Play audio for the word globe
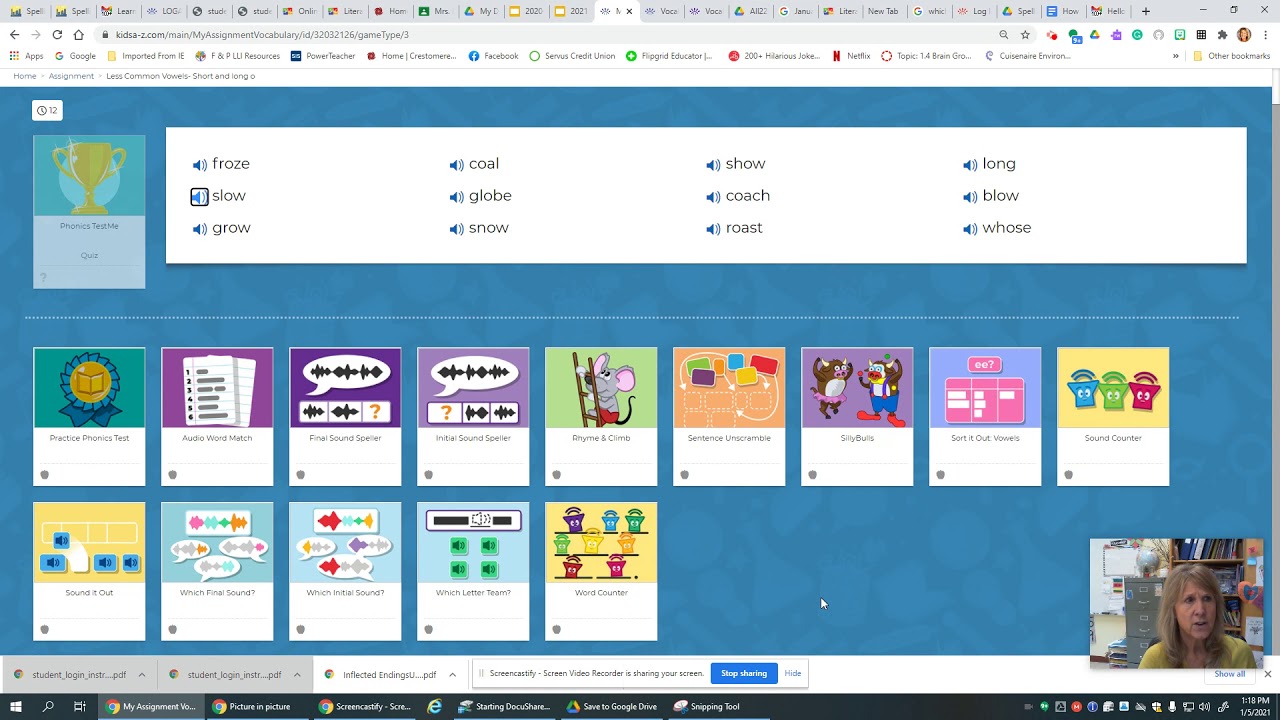 click(457, 197)
